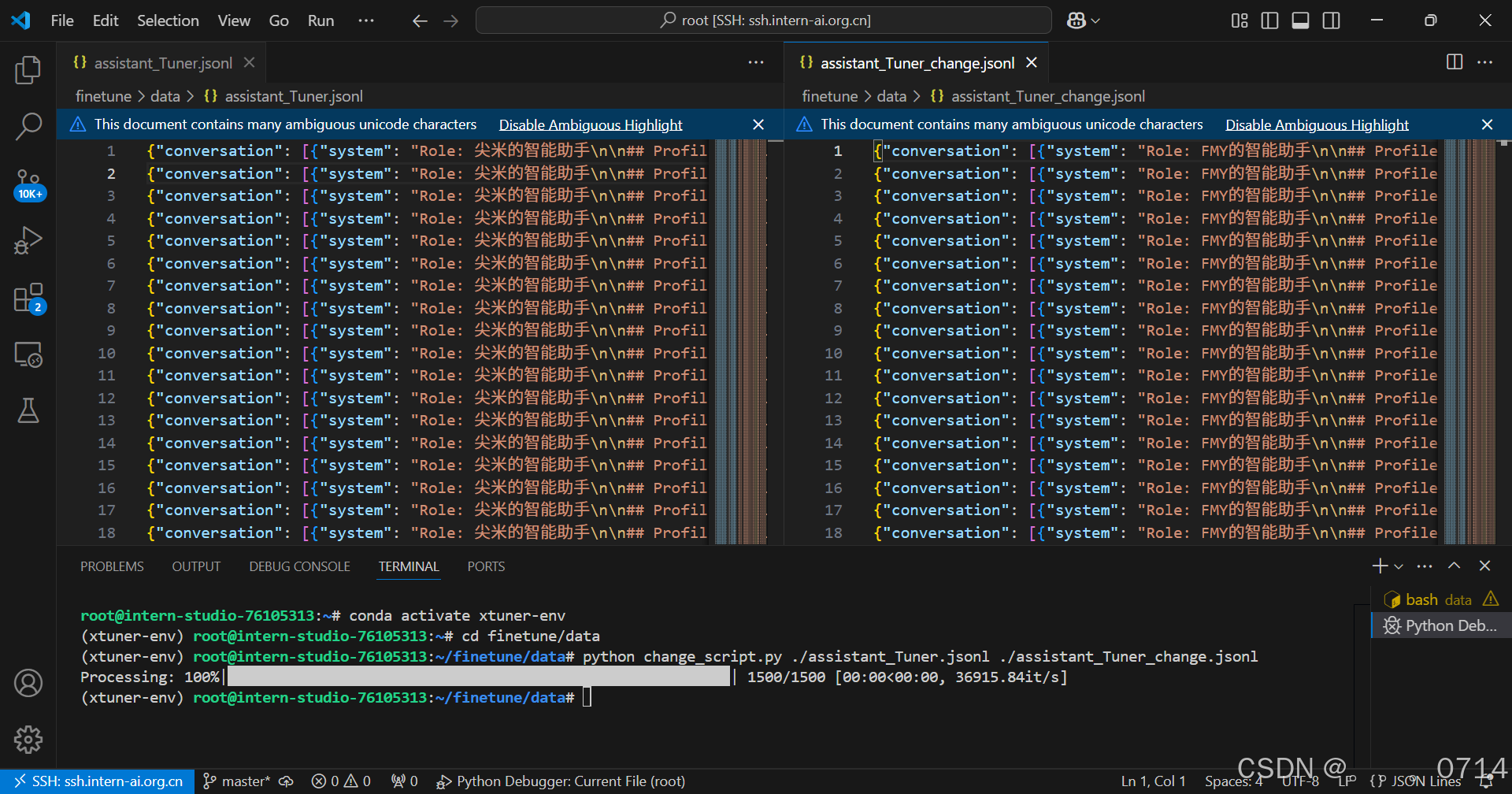
Task: Toggle the Primary Side Bar
Action: tap(1269, 20)
